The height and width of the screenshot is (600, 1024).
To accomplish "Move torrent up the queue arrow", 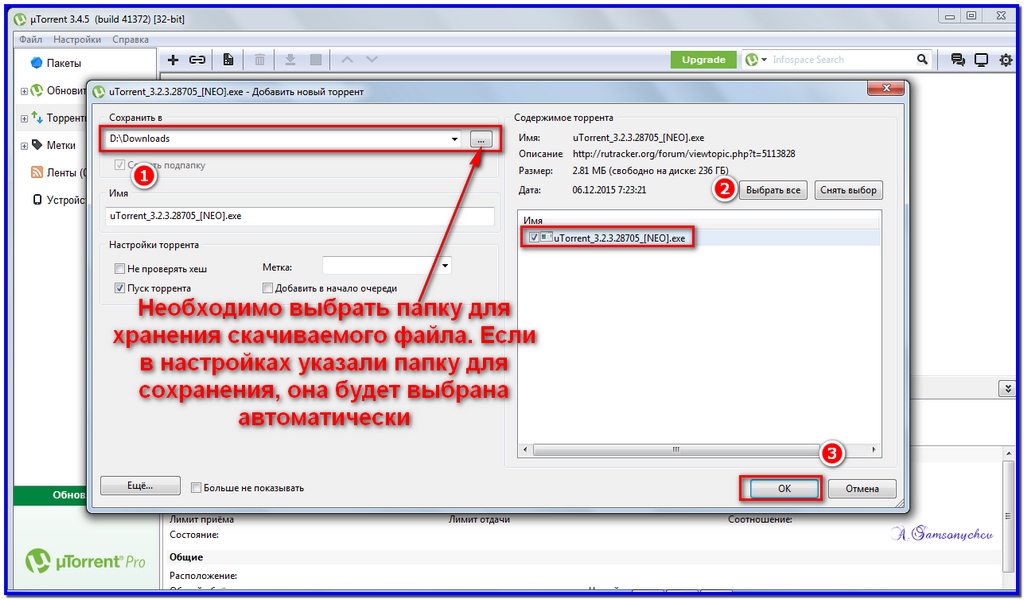I will pyautogui.click(x=347, y=59).
